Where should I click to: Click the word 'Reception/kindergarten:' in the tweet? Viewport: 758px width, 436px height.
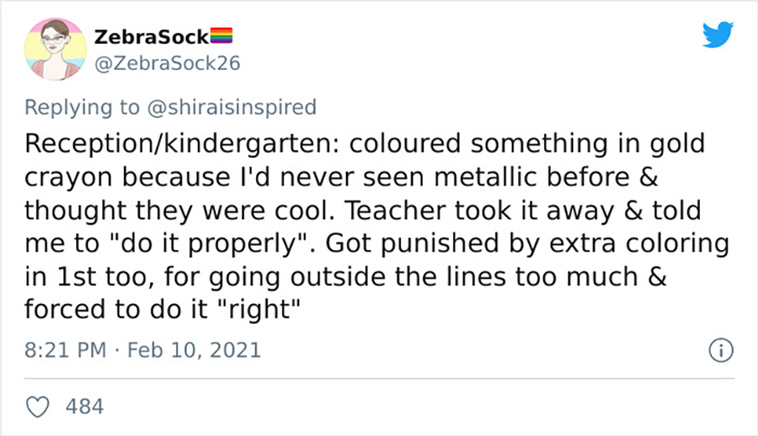(183, 144)
